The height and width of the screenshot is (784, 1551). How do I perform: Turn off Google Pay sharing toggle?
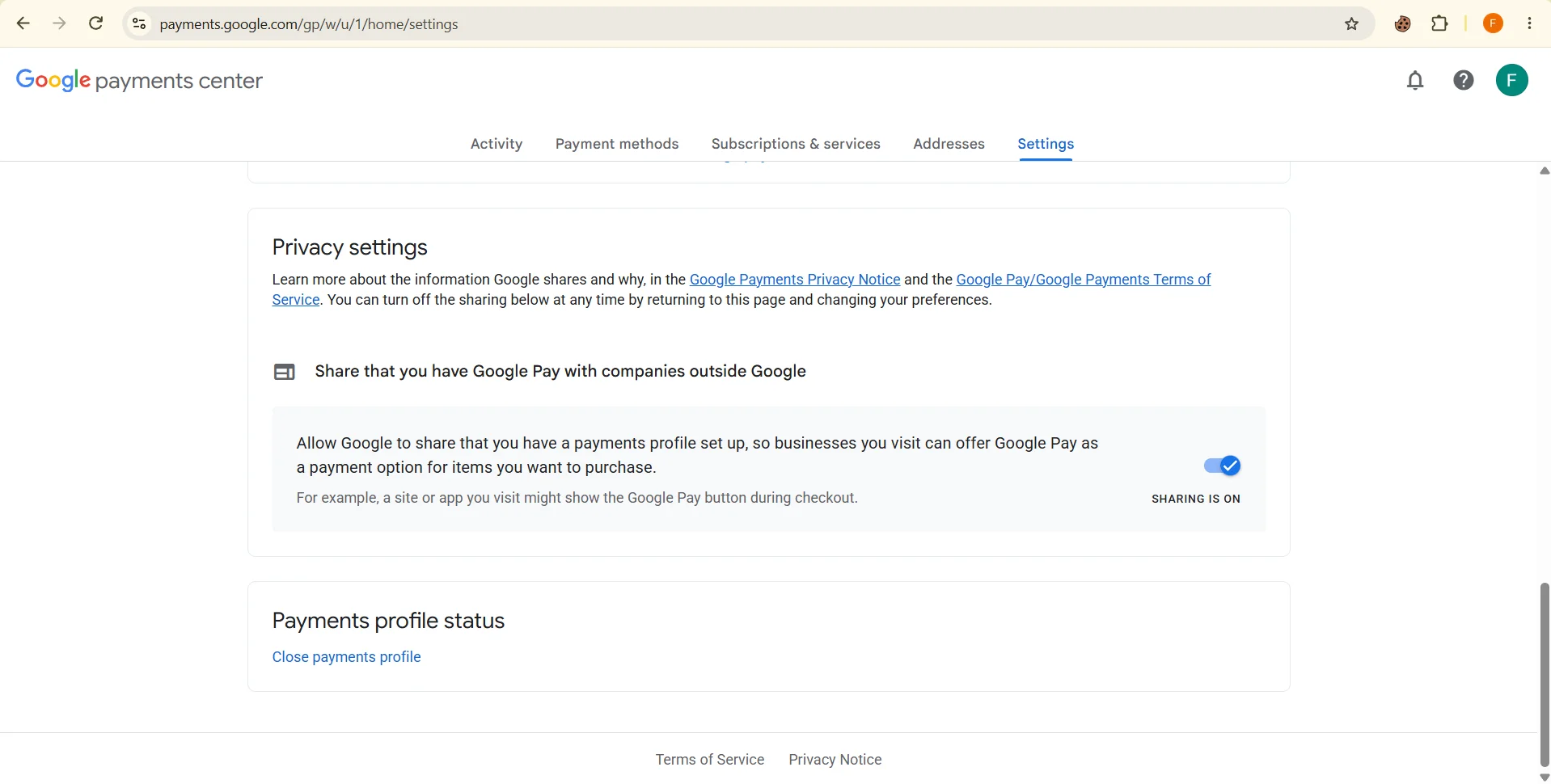tap(1222, 466)
